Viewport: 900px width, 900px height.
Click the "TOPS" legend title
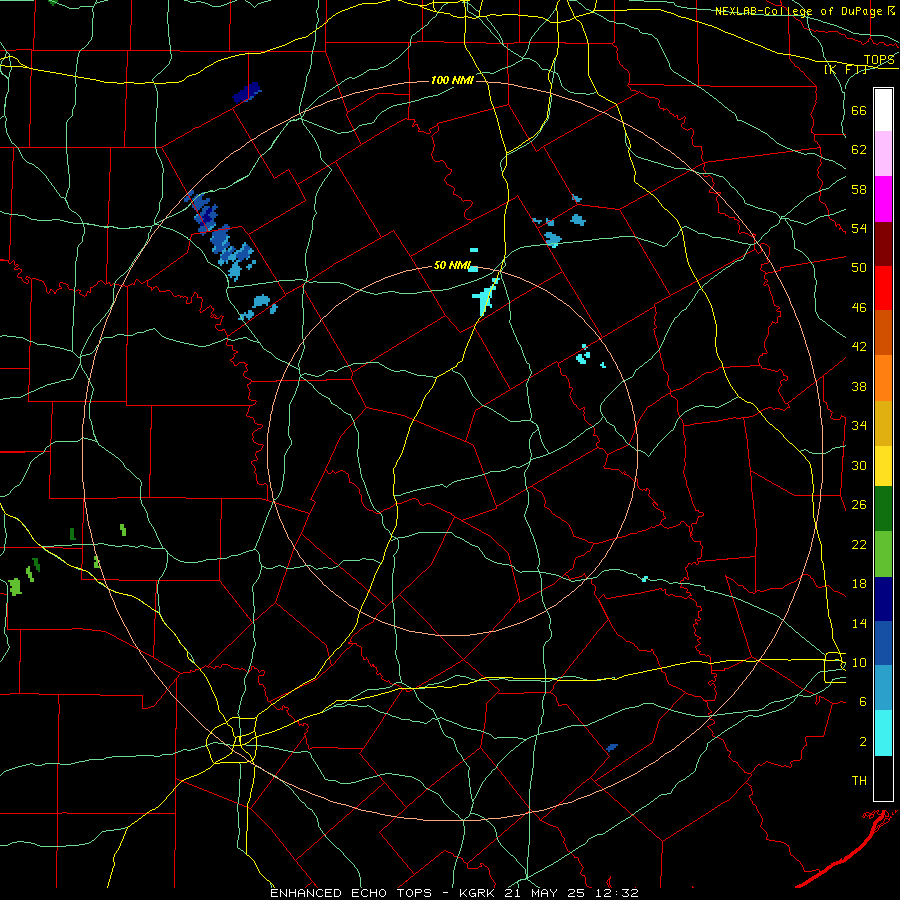pos(879,60)
